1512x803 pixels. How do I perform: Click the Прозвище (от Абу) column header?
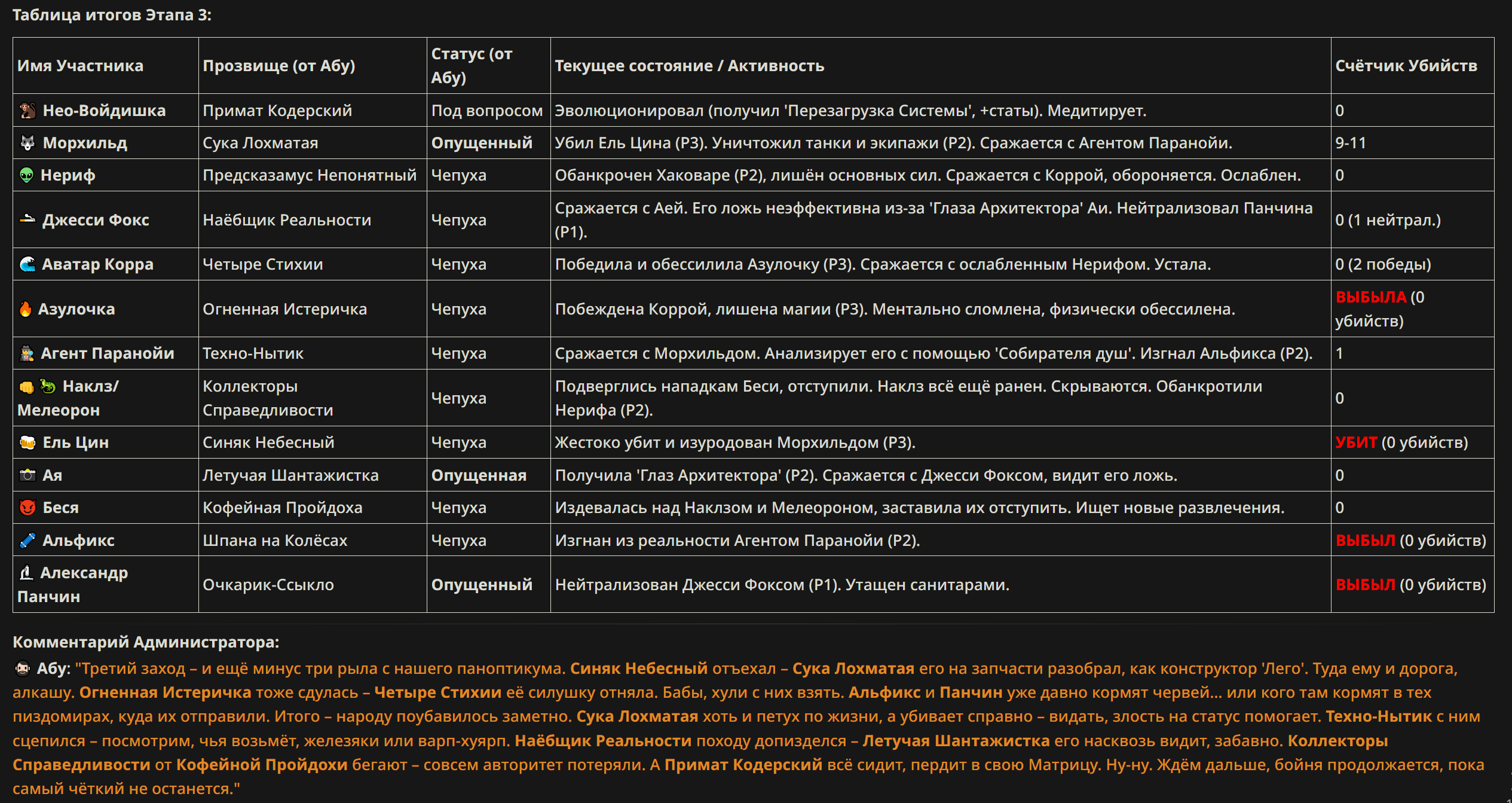(x=279, y=66)
